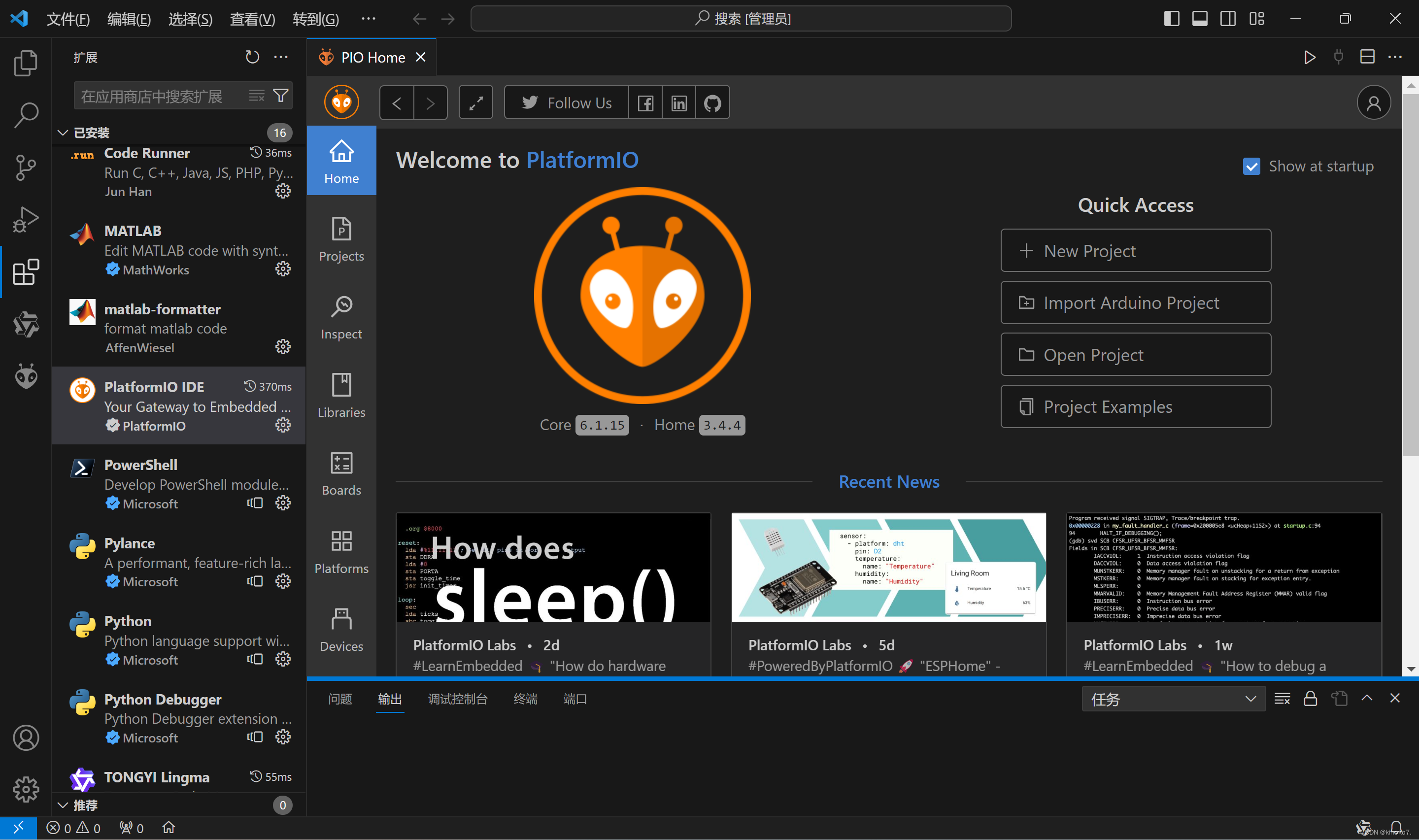Clear output panel contents

[x=1282, y=699]
